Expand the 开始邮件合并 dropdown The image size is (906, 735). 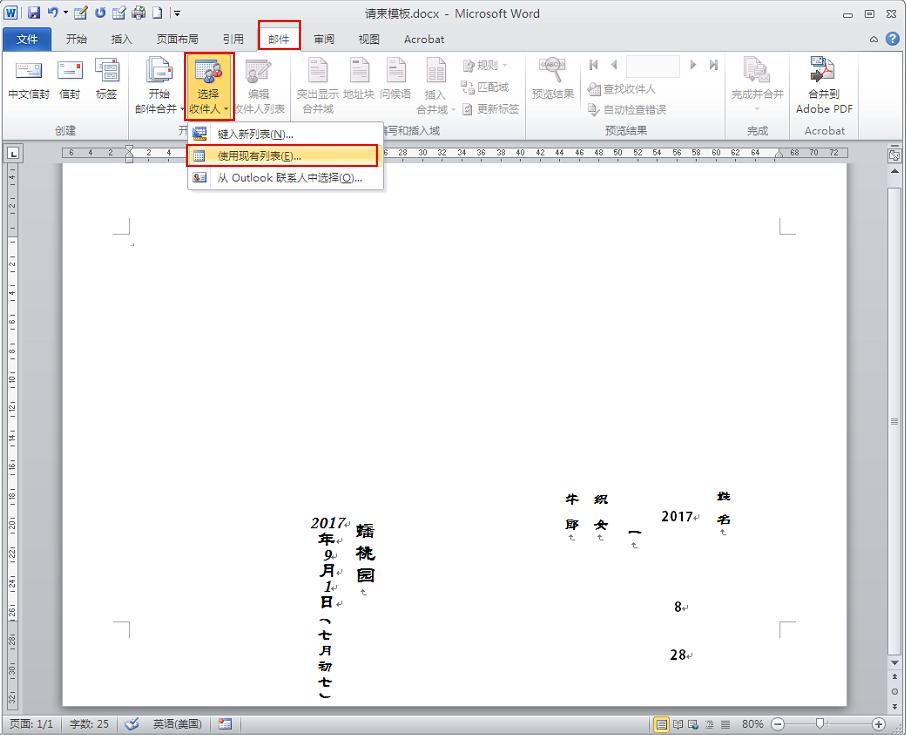[x=159, y=86]
